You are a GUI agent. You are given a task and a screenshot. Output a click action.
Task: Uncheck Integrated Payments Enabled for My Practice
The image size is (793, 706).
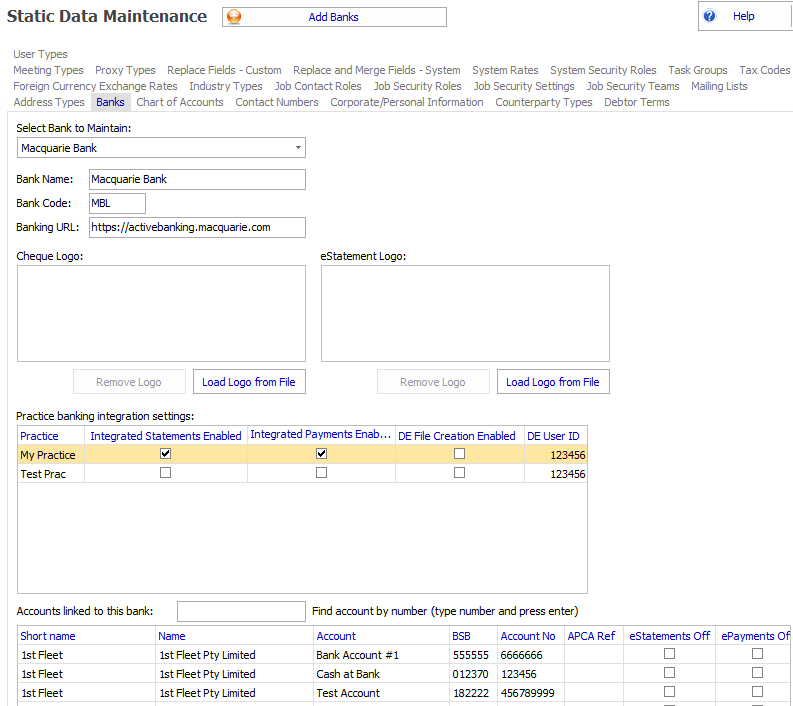pyautogui.click(x=321, y=454)
